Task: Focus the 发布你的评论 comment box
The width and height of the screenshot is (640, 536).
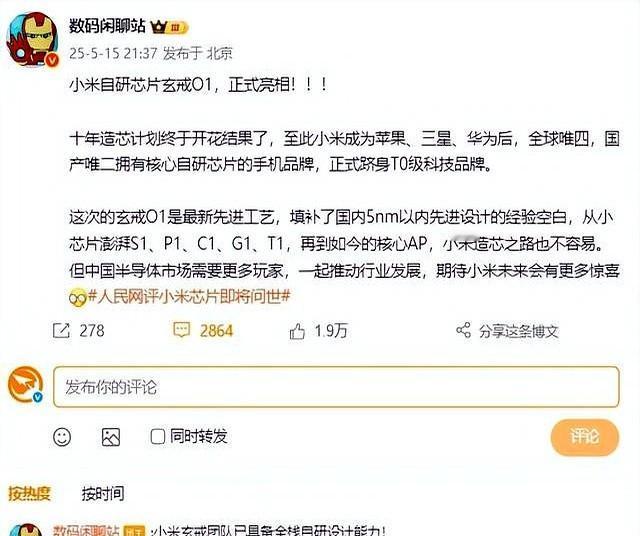Action: coord(336,387)
